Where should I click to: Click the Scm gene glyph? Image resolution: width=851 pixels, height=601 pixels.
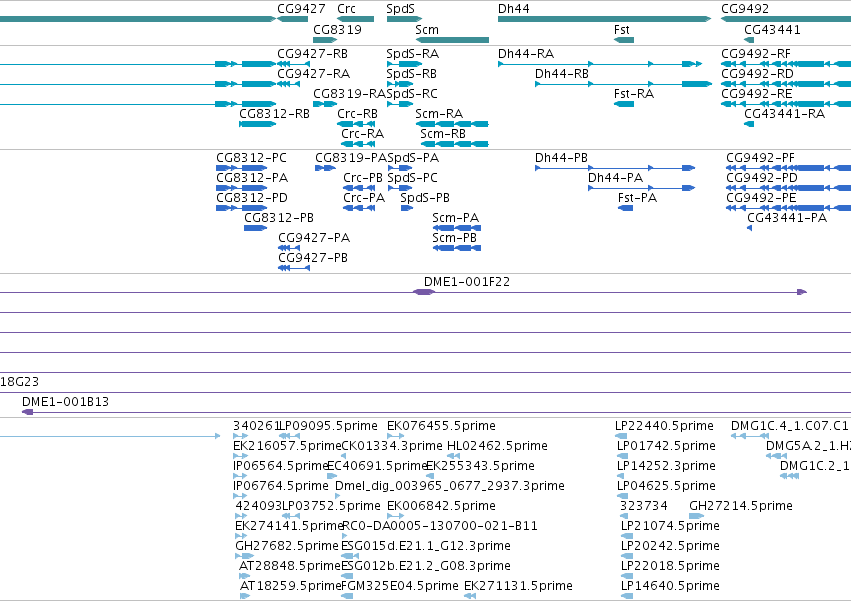pyautogui.click(x=452, y=40)
